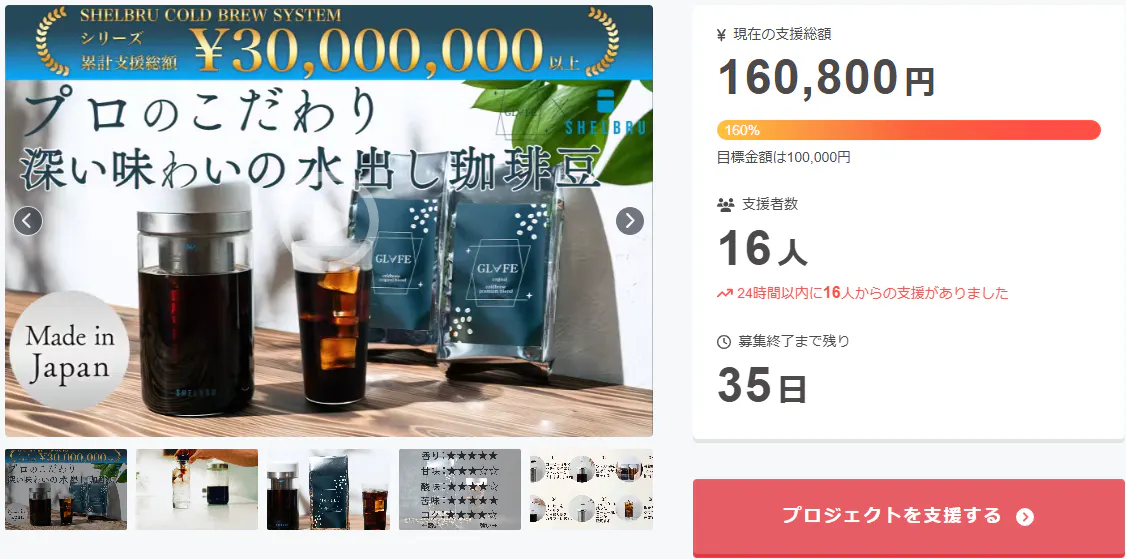Click the yen icon beside 現在の支援総額
The image size is (1126, 559).
point(722,34)
